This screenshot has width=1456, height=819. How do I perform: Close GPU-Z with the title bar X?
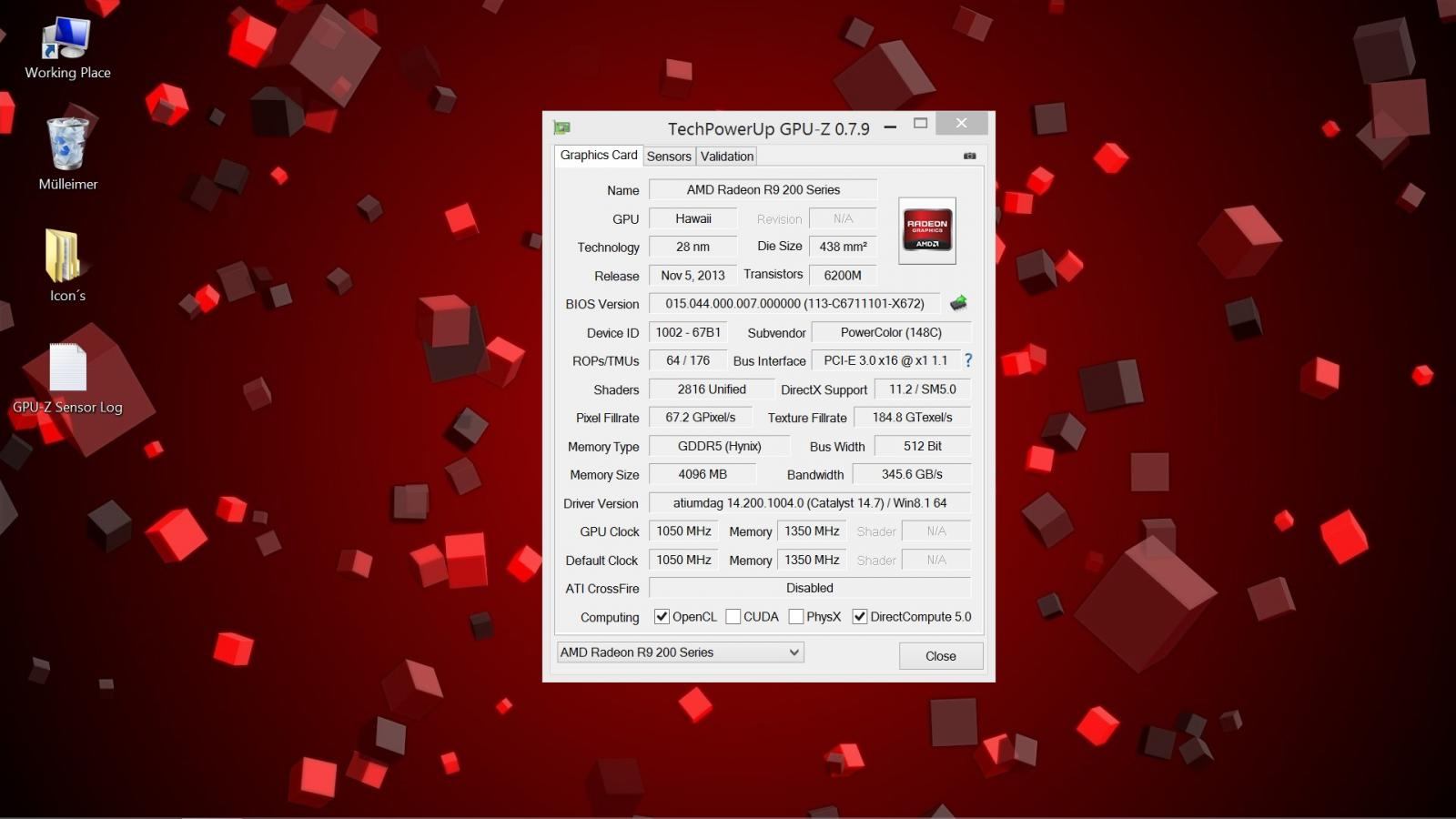coord(962,123)
